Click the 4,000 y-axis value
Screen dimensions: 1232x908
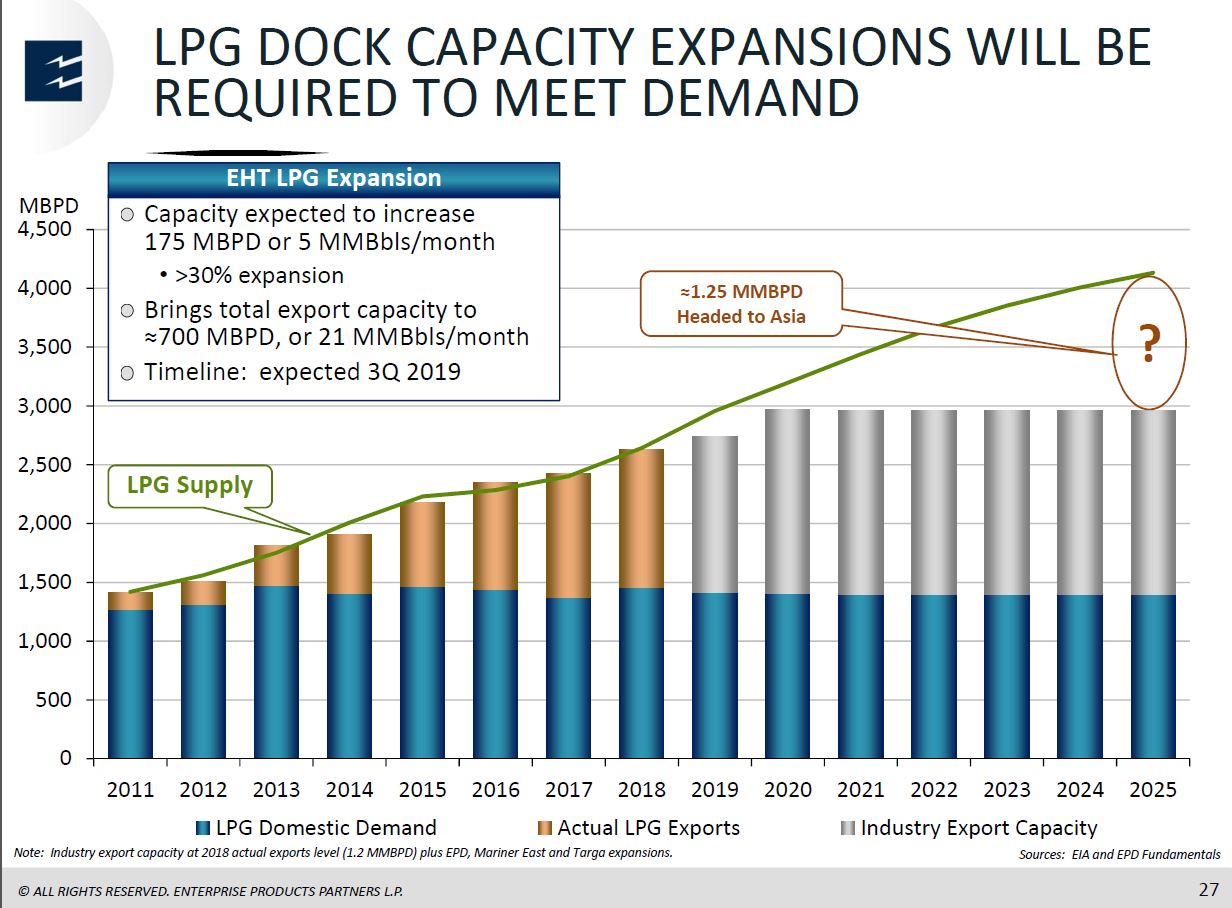(x=44, y=289)
